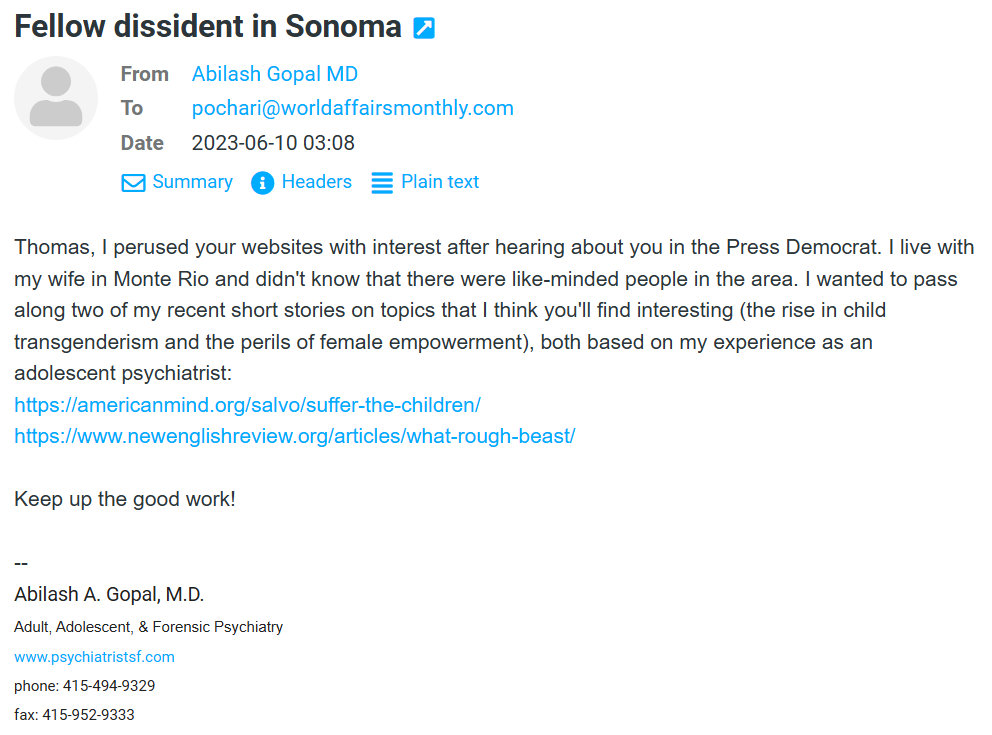This screenshot has height=735, width=992.
Task: Click the 'Keep up the good work!' line
Action: tap(125, 498)
